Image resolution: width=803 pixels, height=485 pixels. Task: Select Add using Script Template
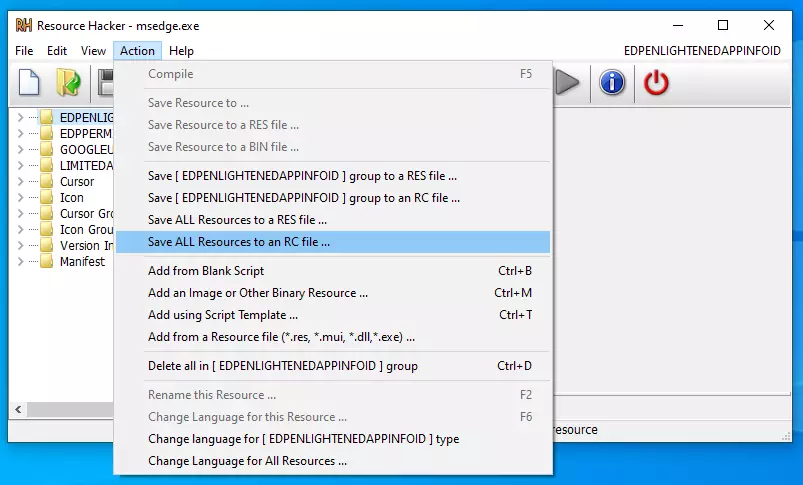[x=333, y=314]
